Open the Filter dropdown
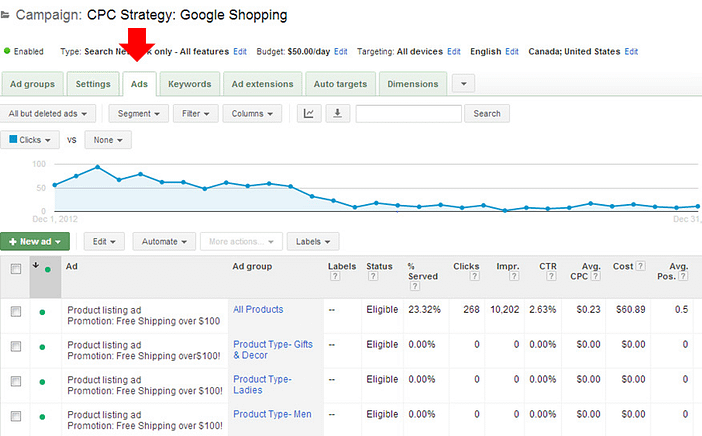This screenshot has height=436, width=702. [x=196, y=114]
